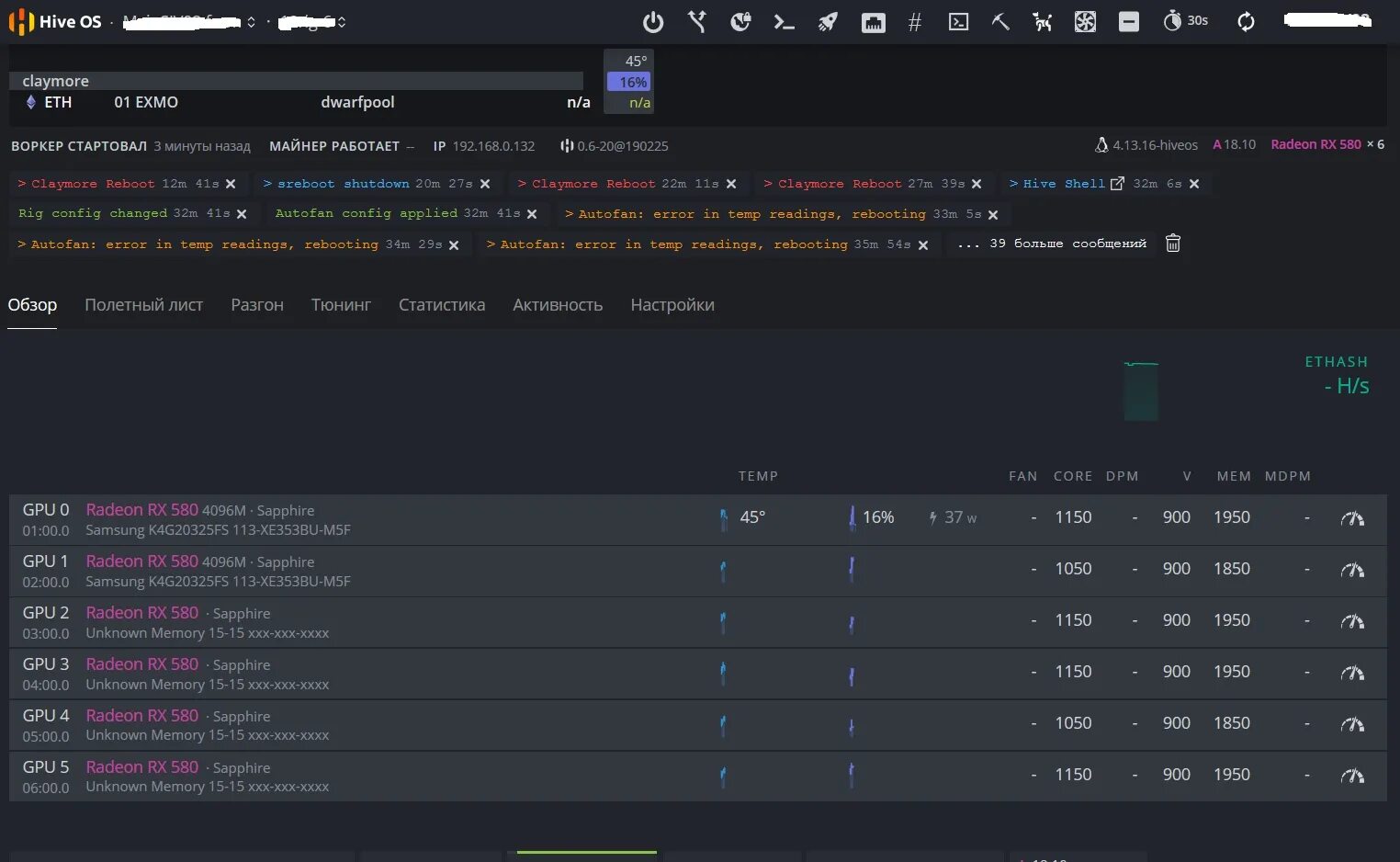Image resolution: width=1400 pixels, height=862 pixels.
Task: Expand the 39 more messages link
Action: click(1052, 244)
